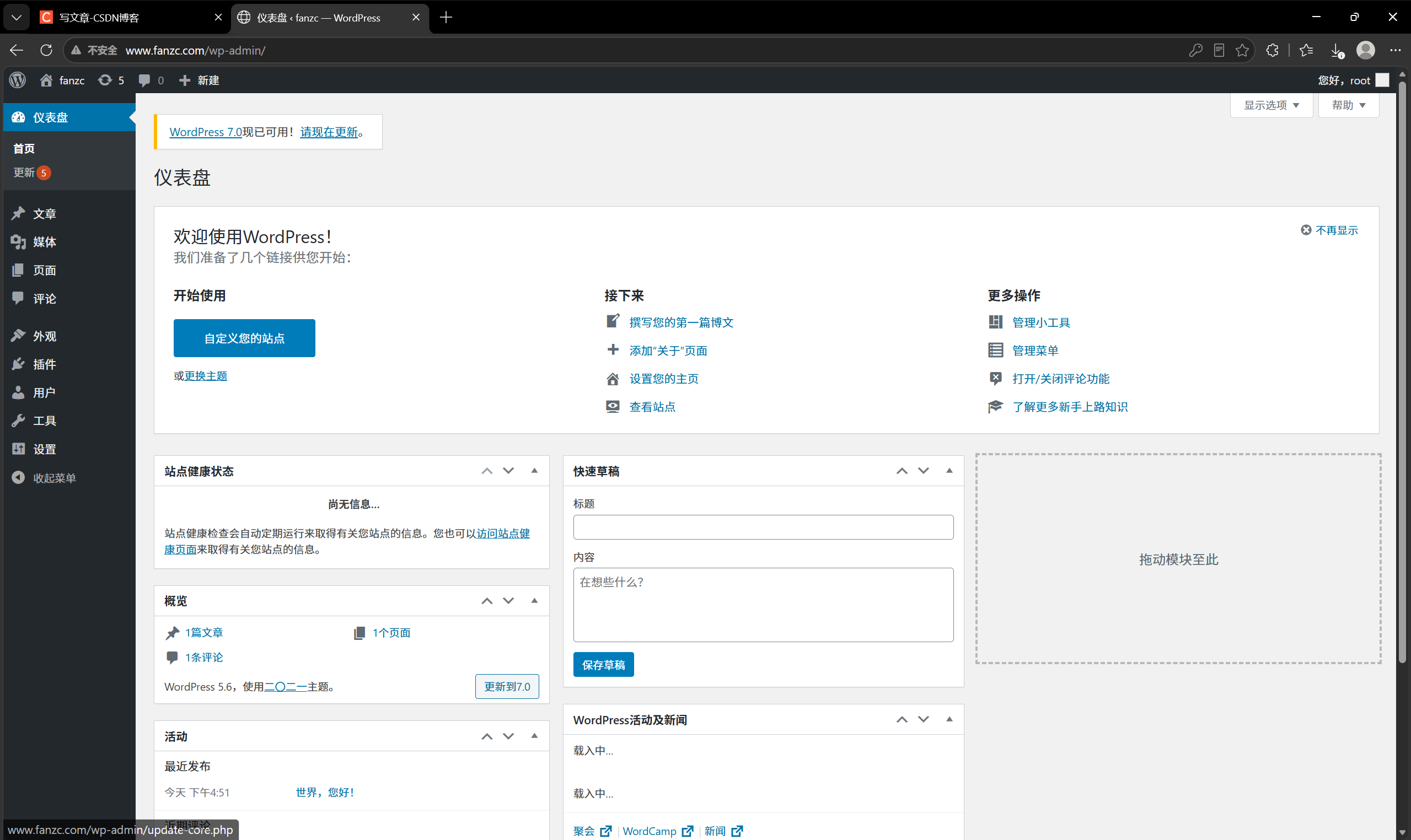This screenshot has height=840, width=1411.
Task: Click 打开/关闭评论功能 link
Action: [1060, 379]
